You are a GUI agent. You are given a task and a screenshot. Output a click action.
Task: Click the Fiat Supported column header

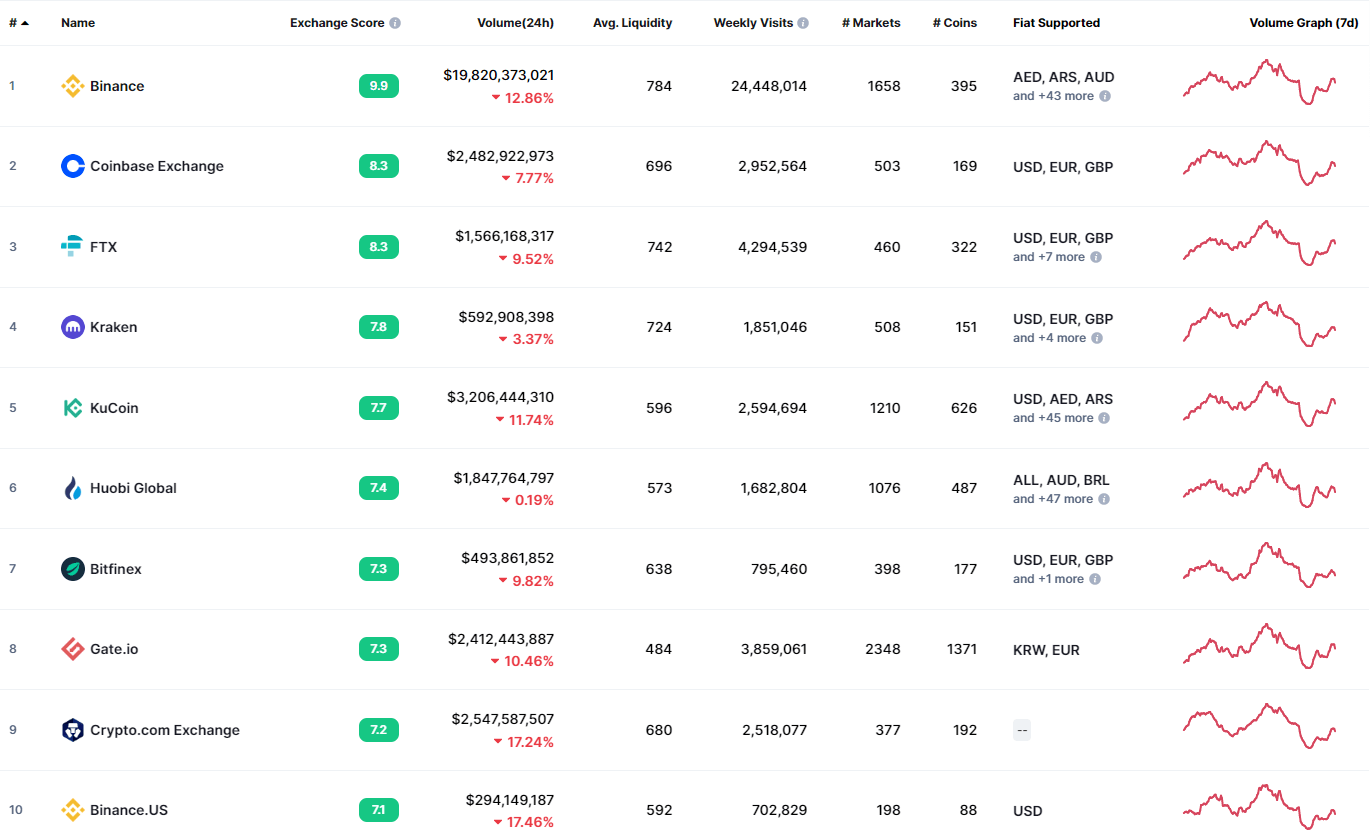[x=1056, y=23]
